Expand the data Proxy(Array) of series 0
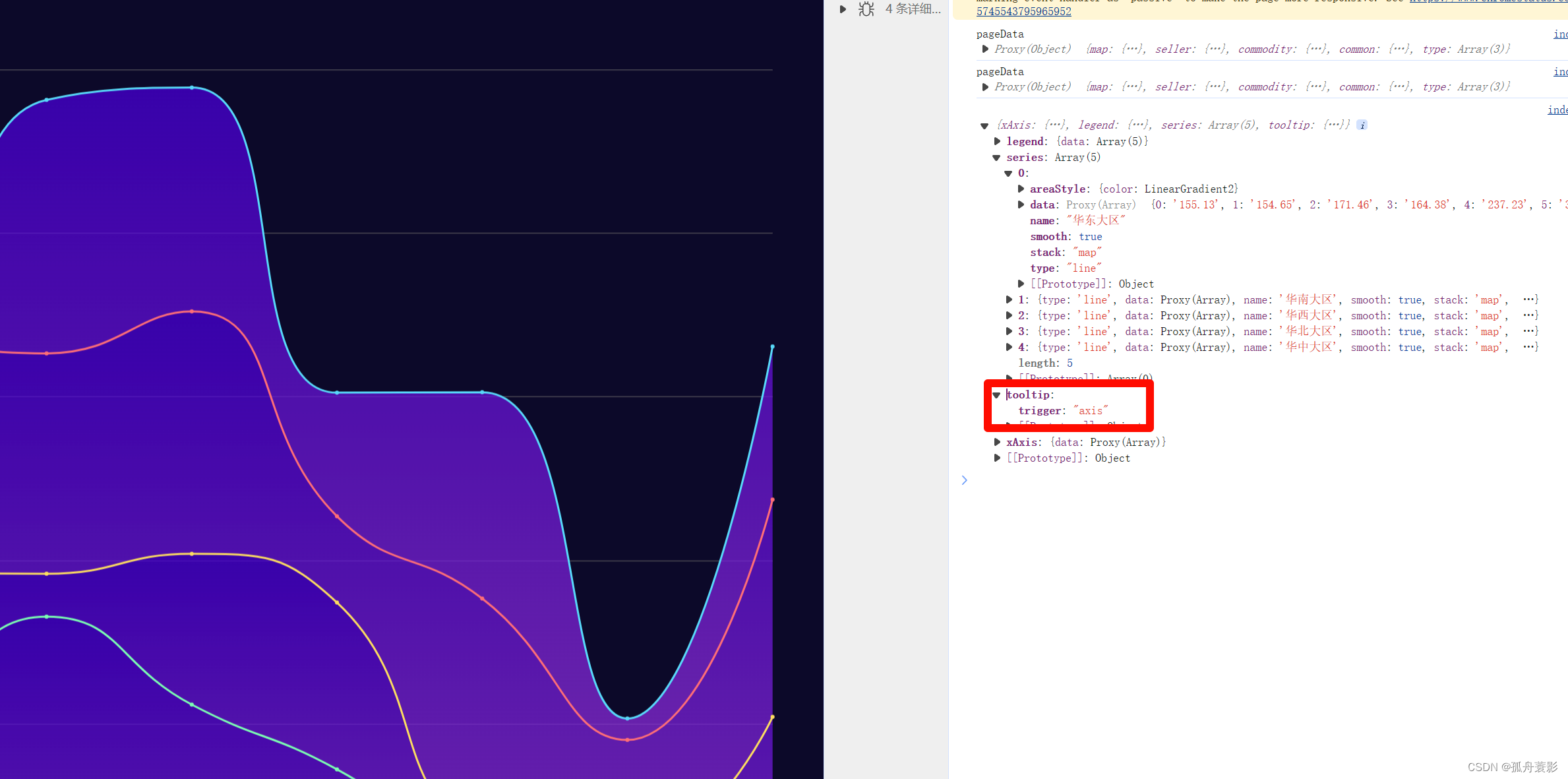The image size is (1568, 779). (x=1021, y=205)
